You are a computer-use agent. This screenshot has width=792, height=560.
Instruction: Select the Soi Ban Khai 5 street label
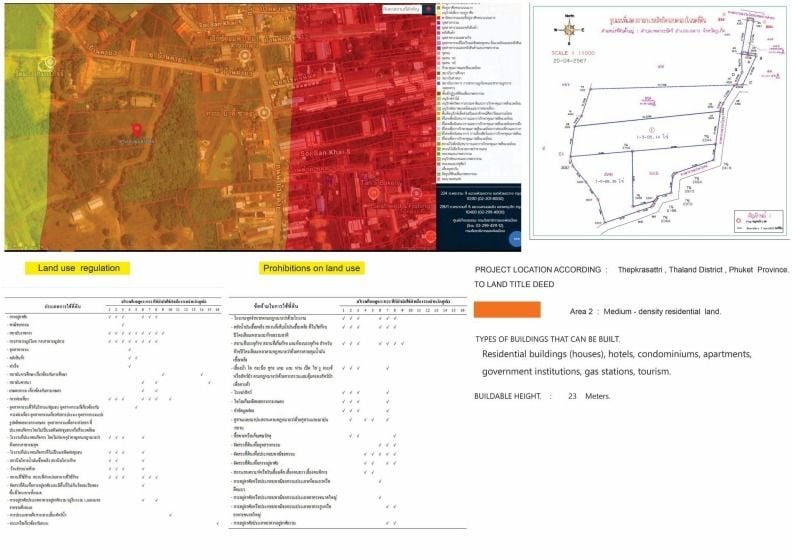(x=325, y=152)
